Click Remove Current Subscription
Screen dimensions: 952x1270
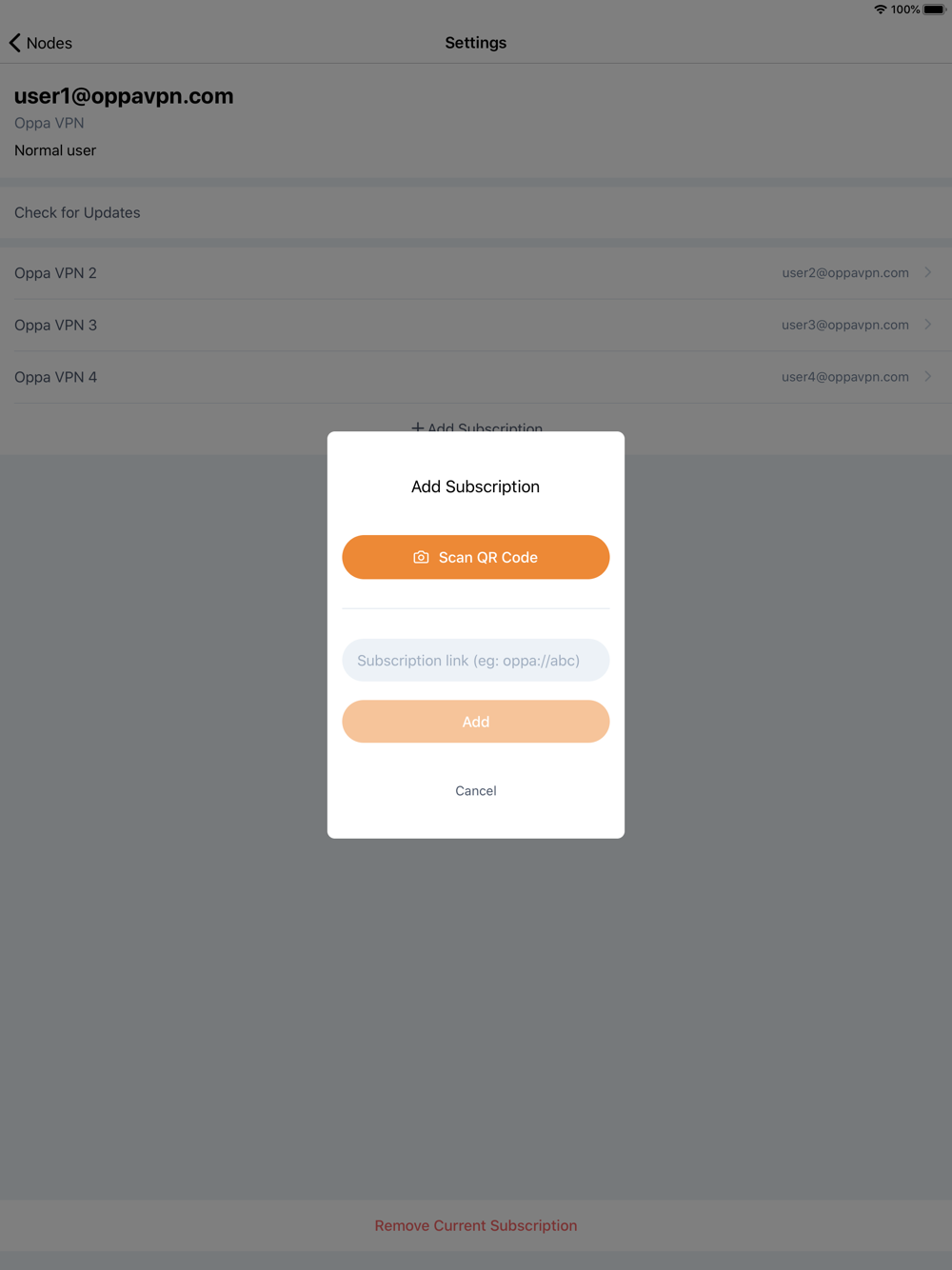[x=476, y=1225]
